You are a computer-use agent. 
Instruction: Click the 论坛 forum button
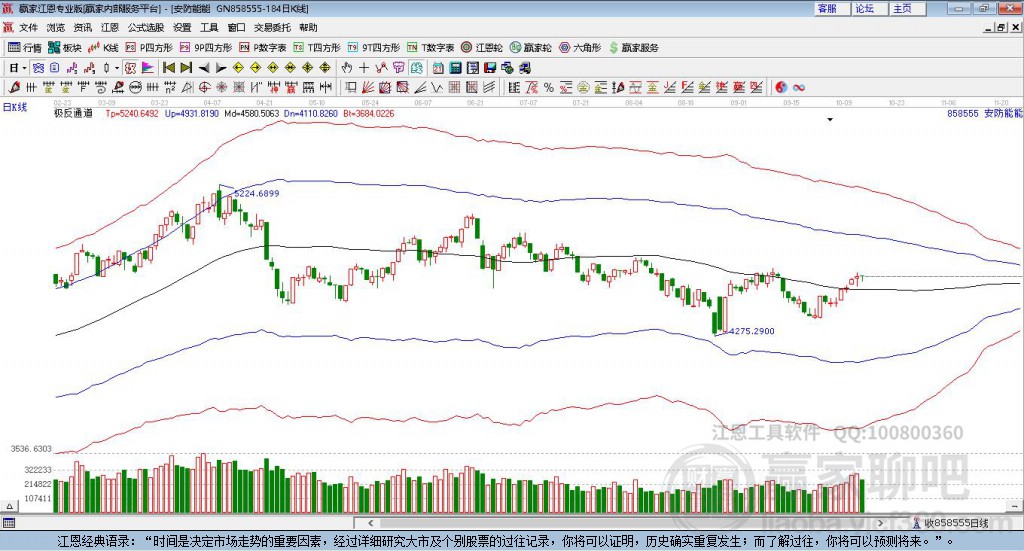(x=865, y=8)
